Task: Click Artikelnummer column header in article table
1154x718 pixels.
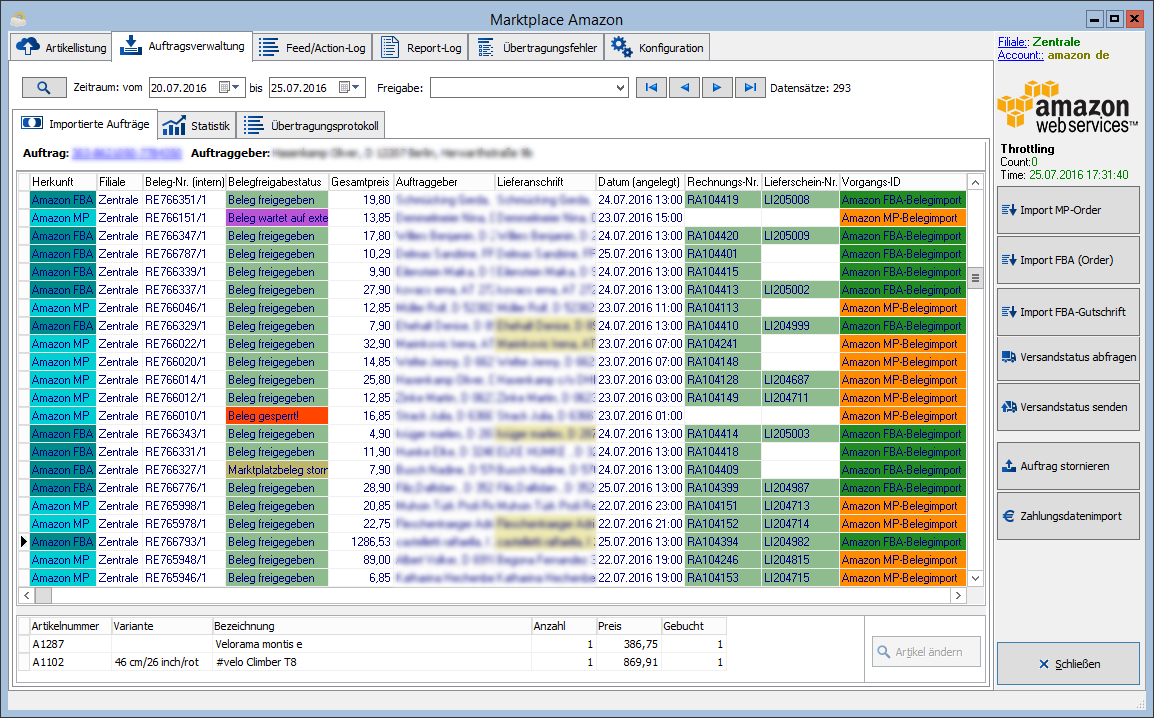Action: pyautogui.click(x=71, y=626)
